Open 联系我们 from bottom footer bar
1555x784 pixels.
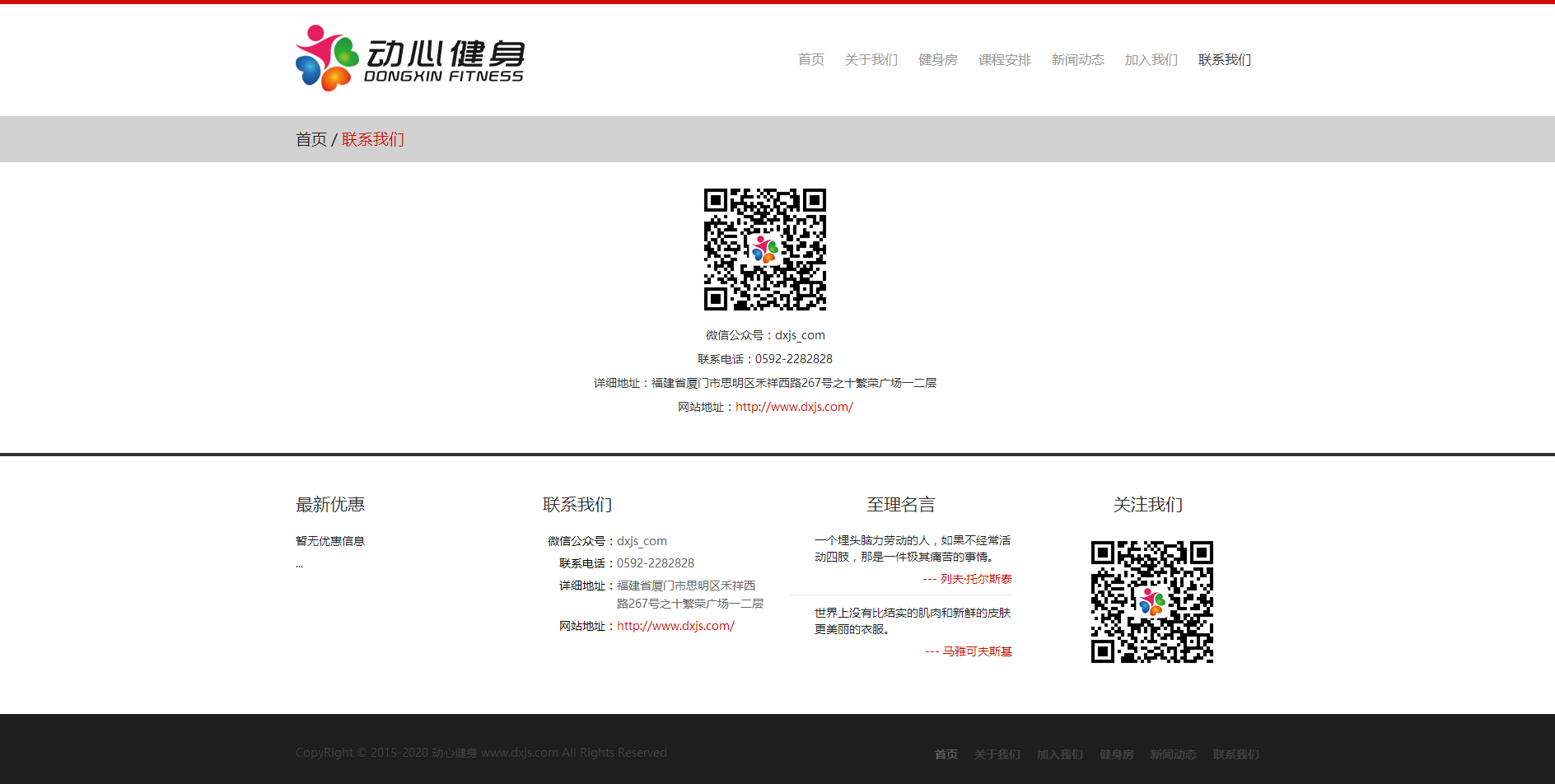(x=1235, y=754)
